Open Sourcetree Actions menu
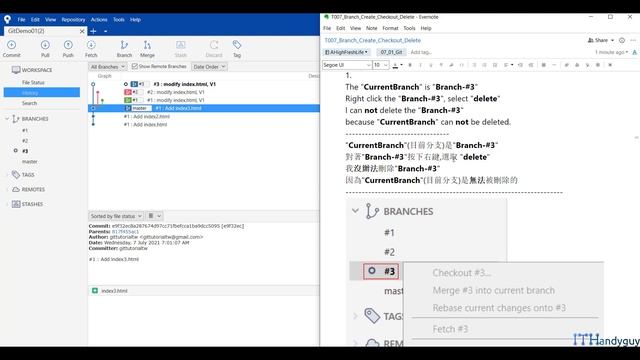This screenshot has width=640, height=360. pos(99,20)
